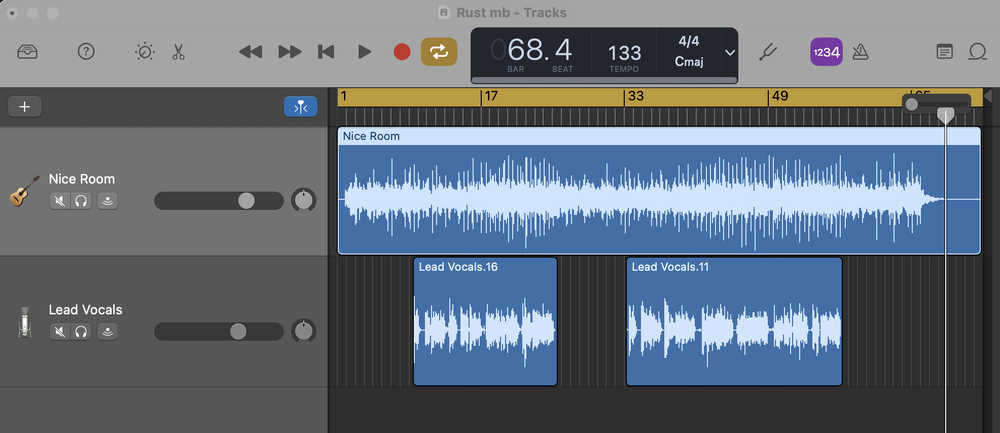Image resolution: width=1000 pixels, height=433 pixels.
Task: Open the Library panel icon
Action: (x=28, y=51)
